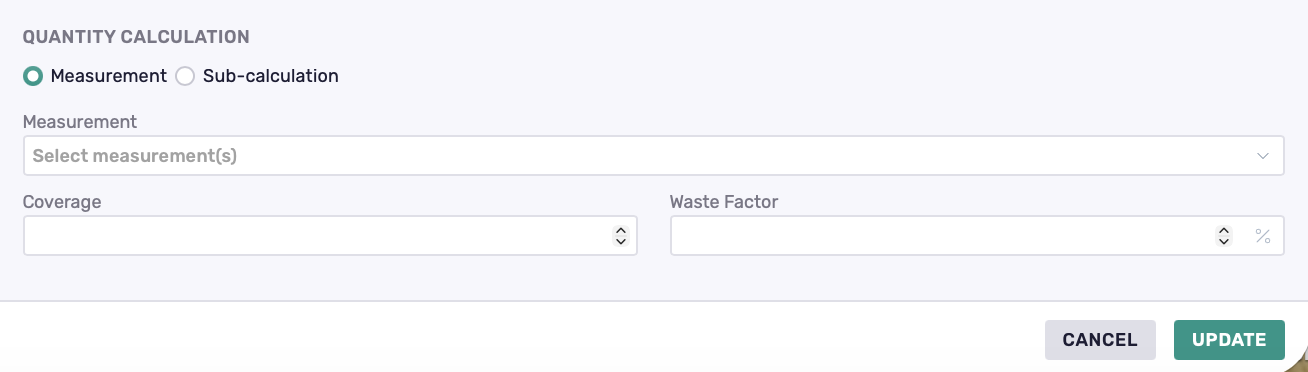Click the Sub-calculation label text
The image size is (1308, 372).
pyautogui.click(x=271, y=76)
